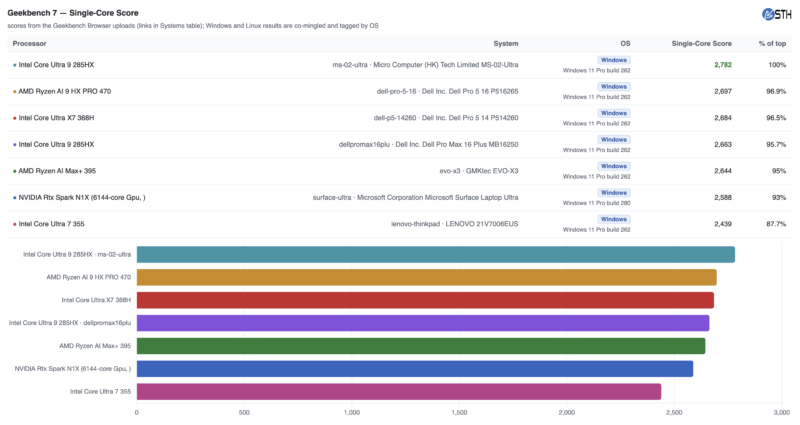Select NVIDIA Rtx Spark N1X processor name
Image resolution: width=800 pixels, height=425 pixels.
tap(82, 197)
